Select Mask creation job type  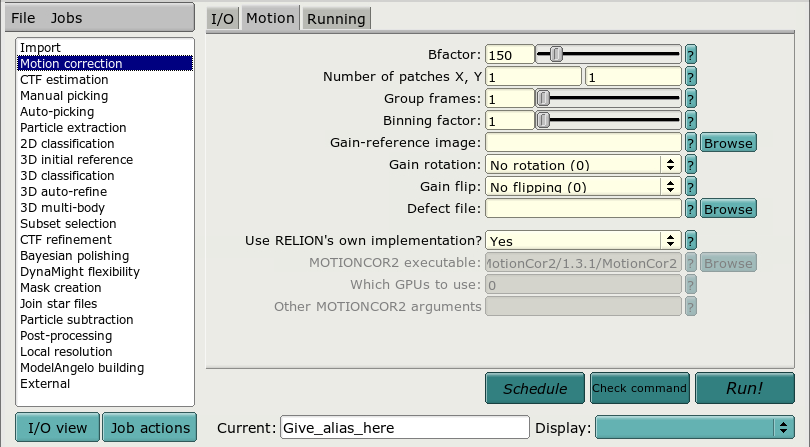105,288
